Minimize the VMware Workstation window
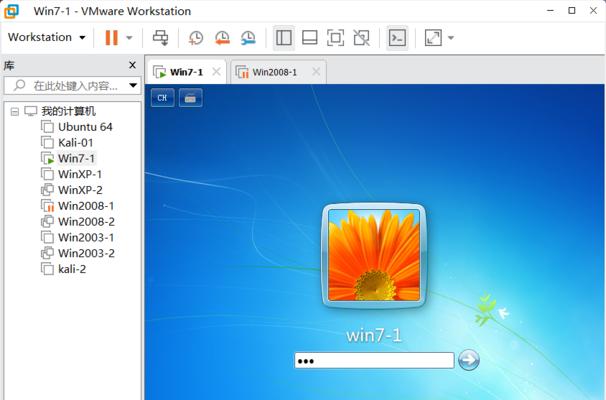Viewport: 606px width, 400px height. pos(550,11)
